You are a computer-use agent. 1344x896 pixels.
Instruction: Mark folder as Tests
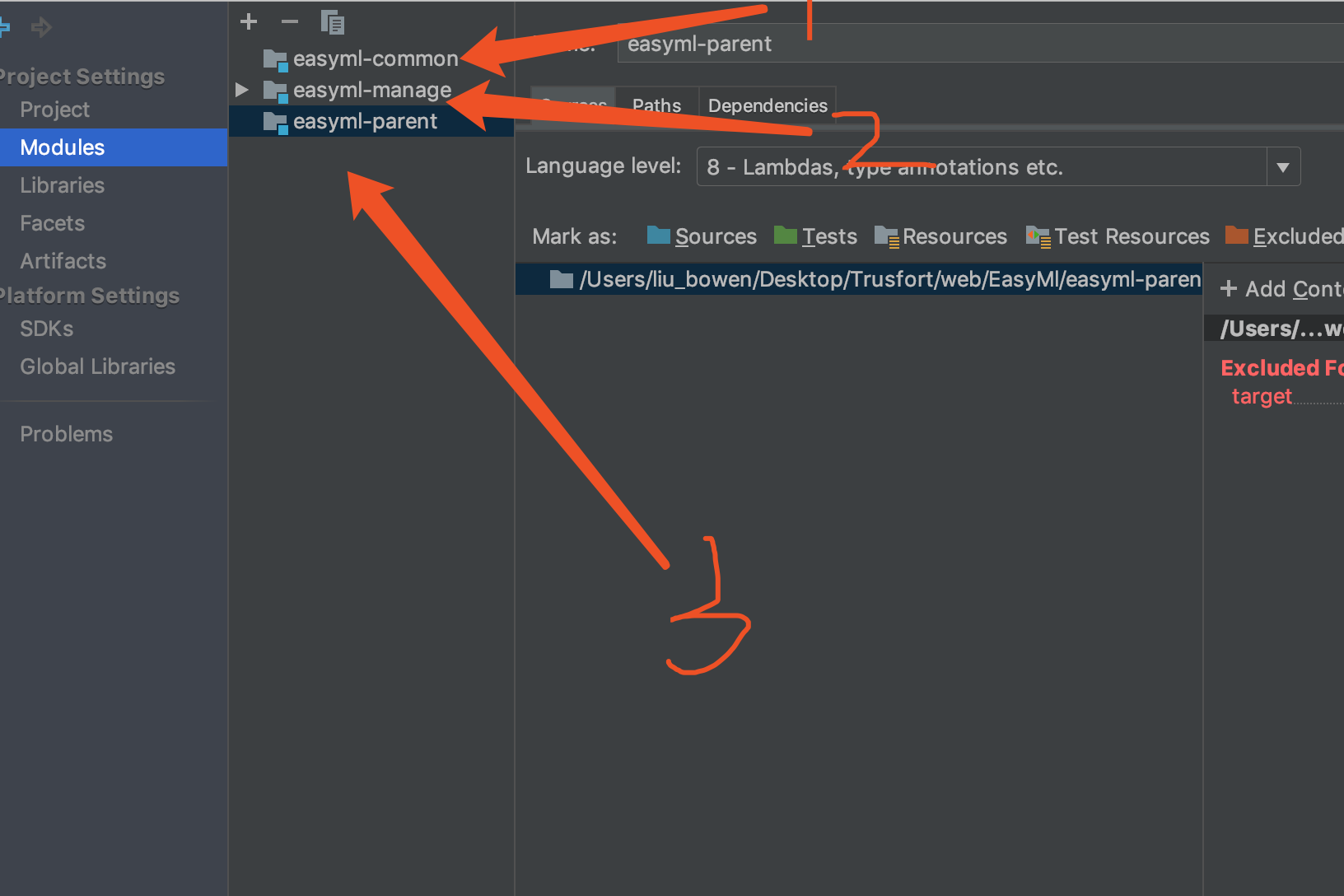815,236
